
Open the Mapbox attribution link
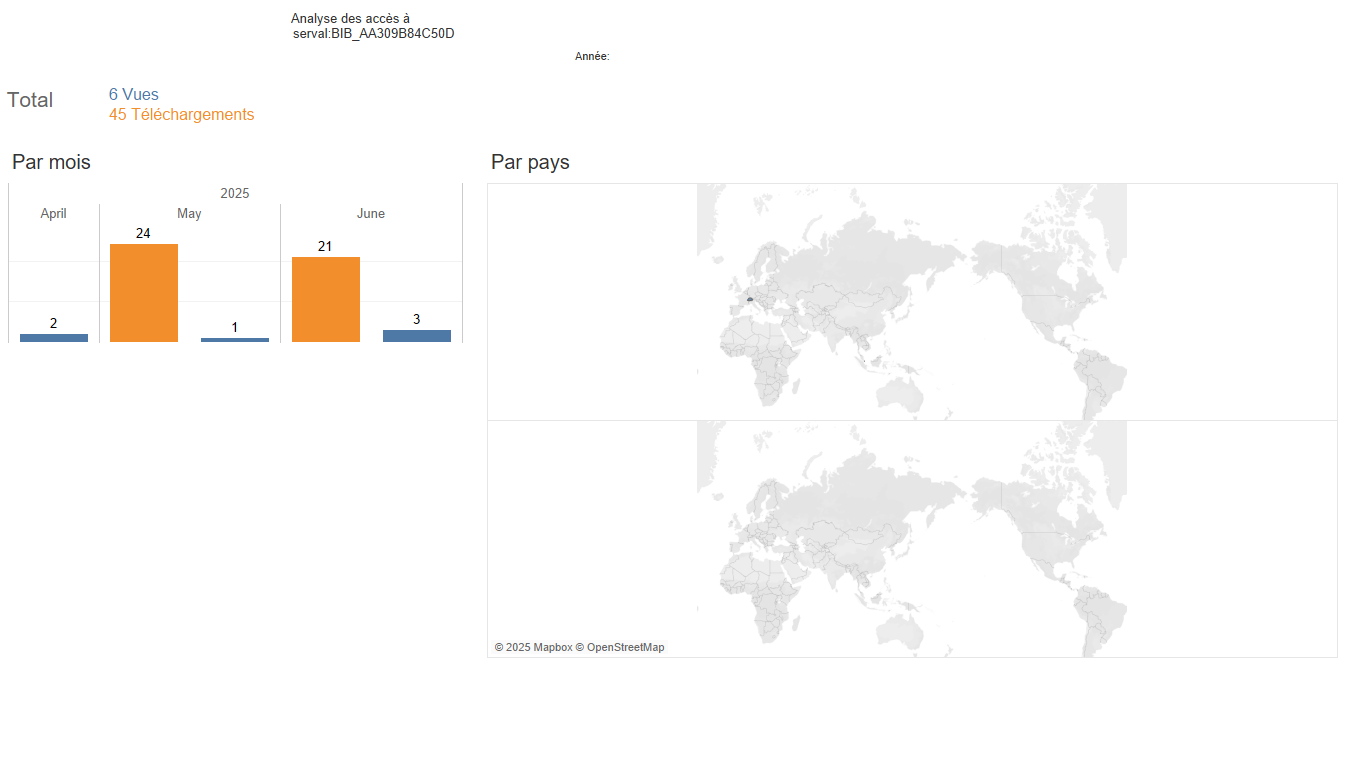click(x=533, y=648)
